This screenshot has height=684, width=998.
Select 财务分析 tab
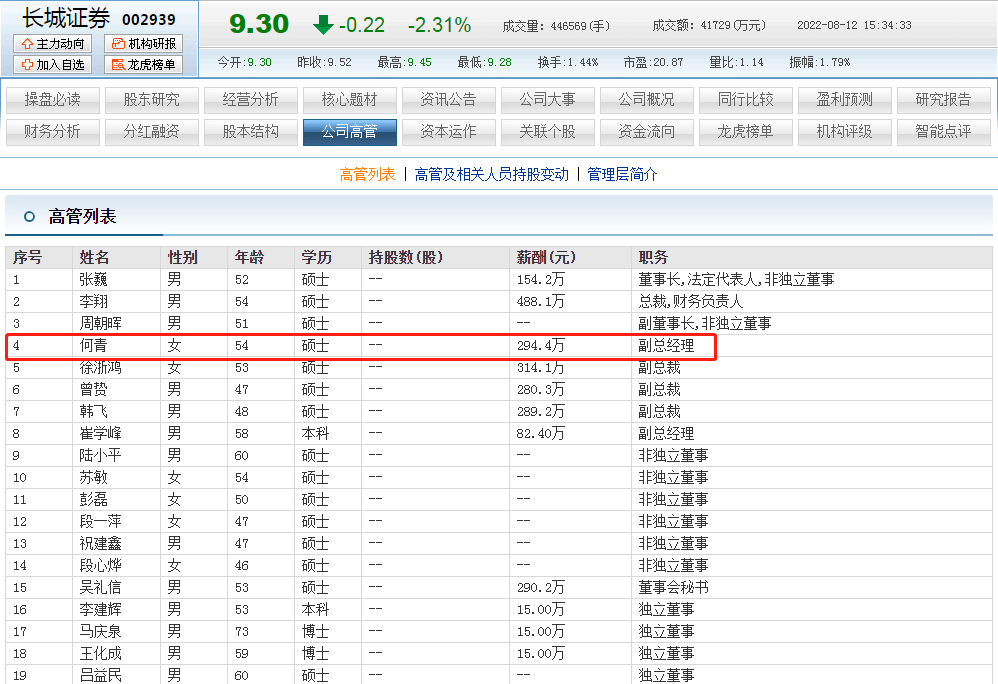click(53, 132)
